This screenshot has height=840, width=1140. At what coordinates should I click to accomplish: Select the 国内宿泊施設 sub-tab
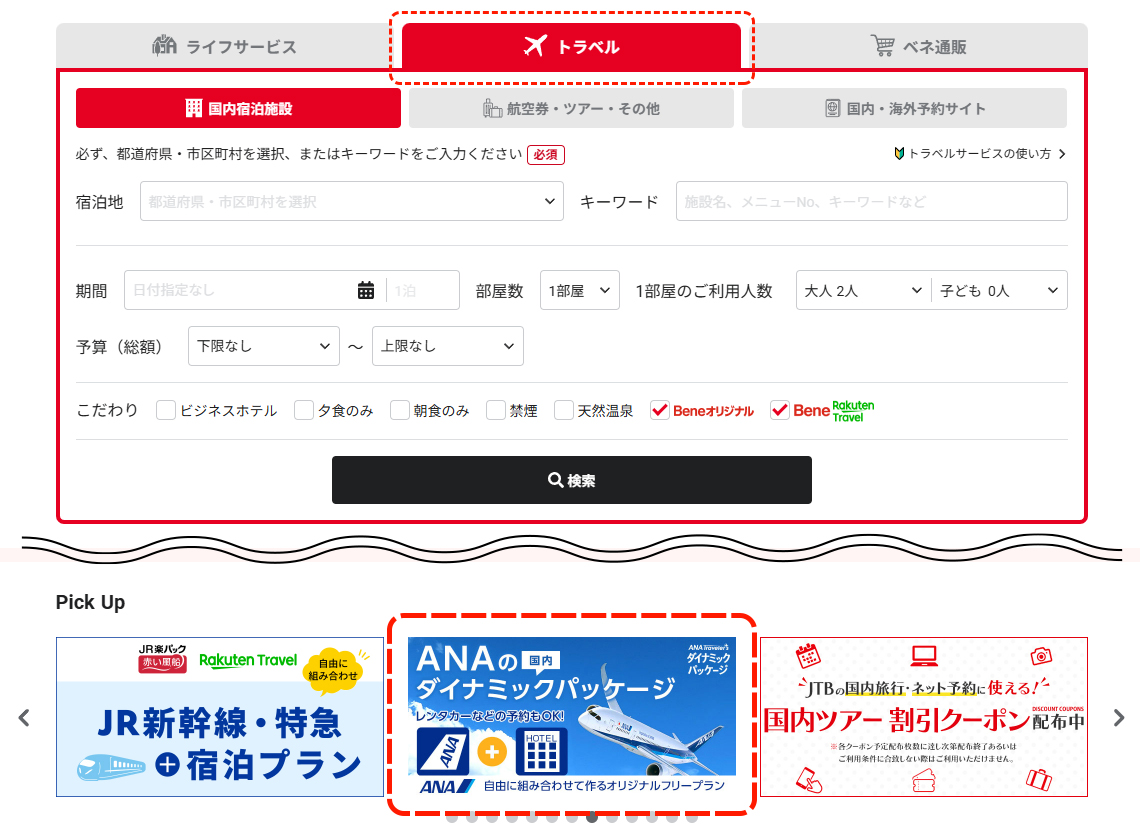click(238, 108)
